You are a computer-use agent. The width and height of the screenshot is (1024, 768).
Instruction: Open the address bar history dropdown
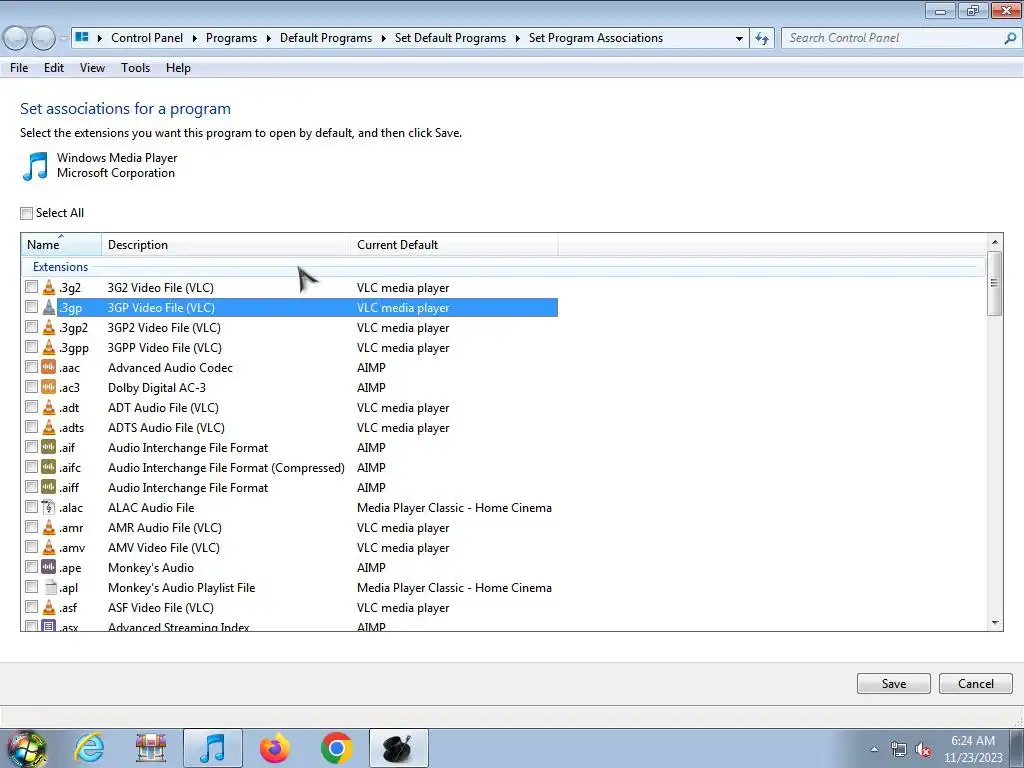739,38
